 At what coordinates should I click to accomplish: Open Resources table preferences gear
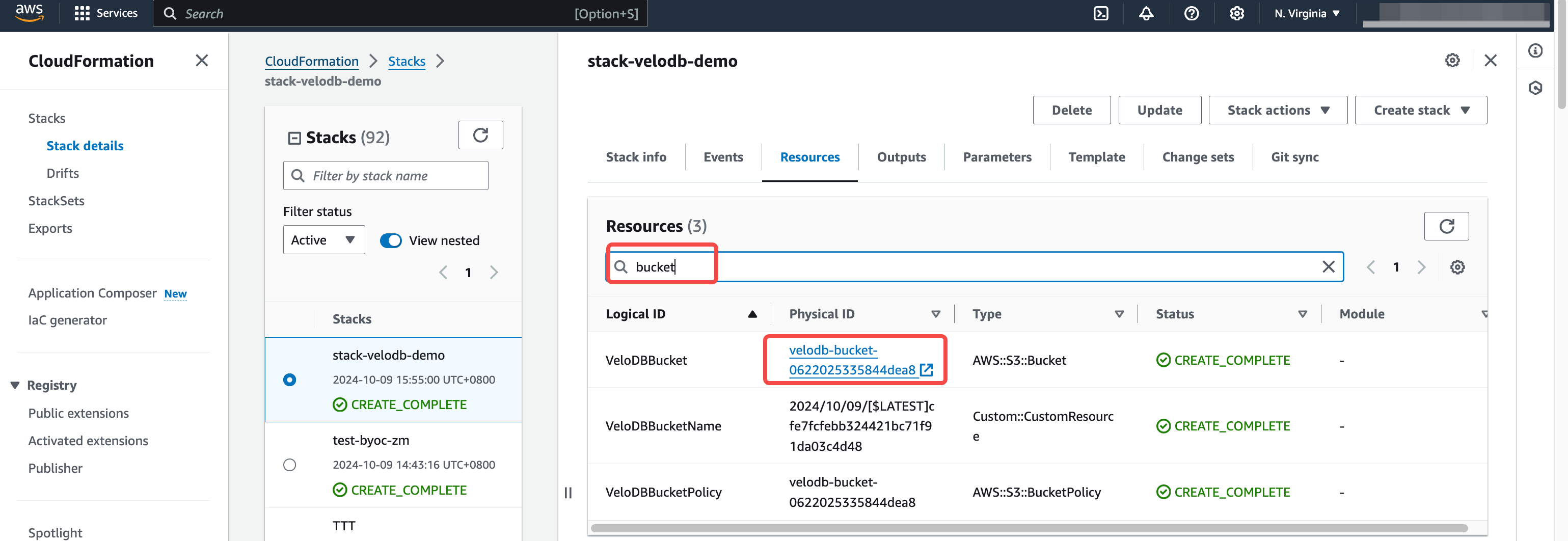[x=1457, y=267]
